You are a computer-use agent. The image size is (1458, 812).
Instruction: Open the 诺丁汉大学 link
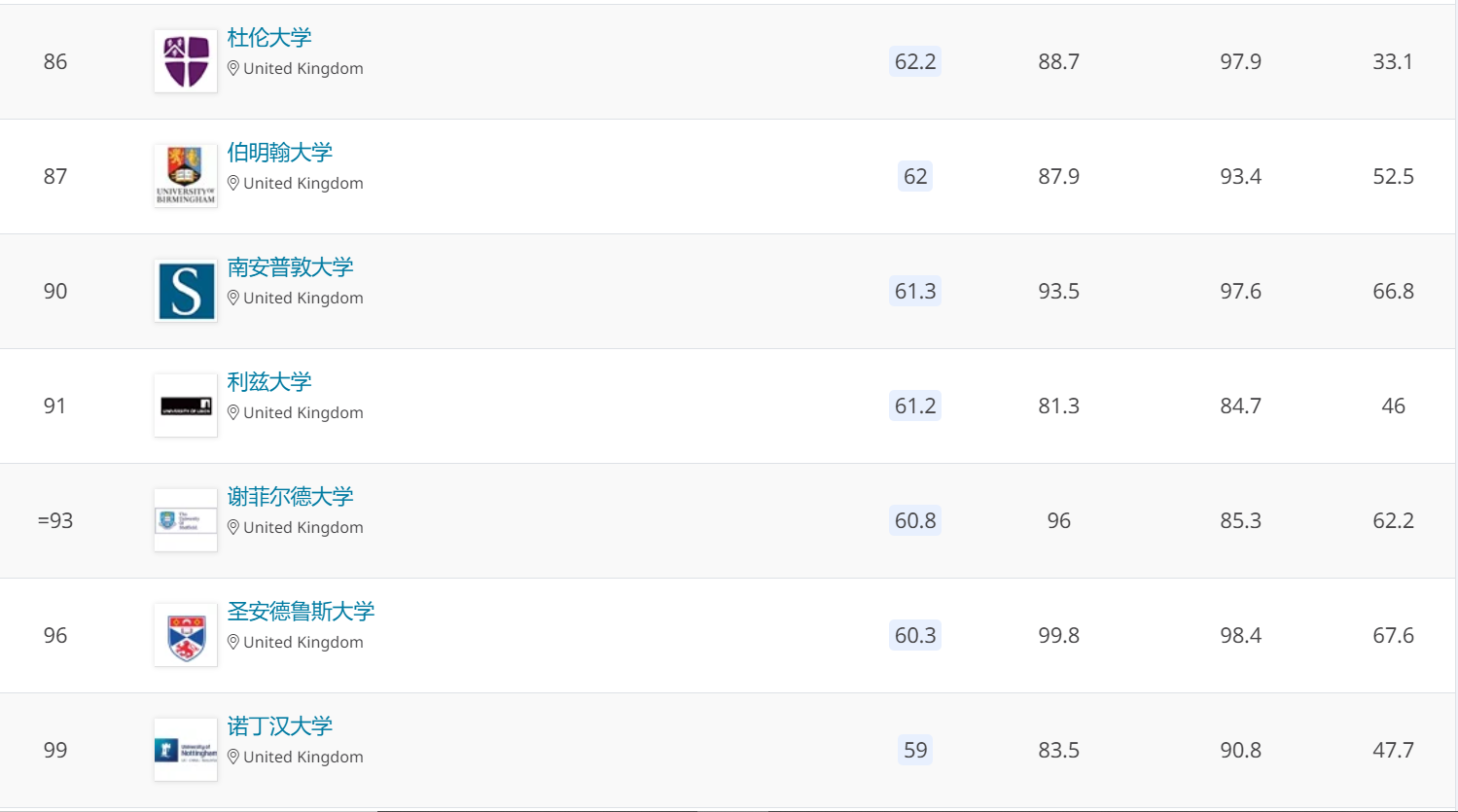(x=280, y=726)
